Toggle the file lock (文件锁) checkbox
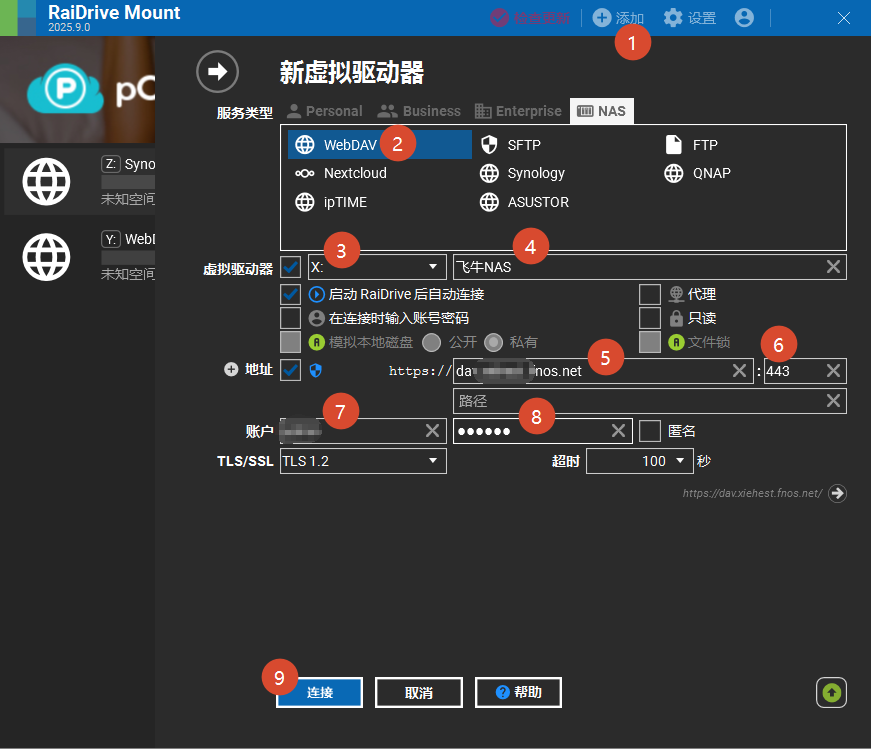The image size is (871, 749). click(x=649, y=342)
